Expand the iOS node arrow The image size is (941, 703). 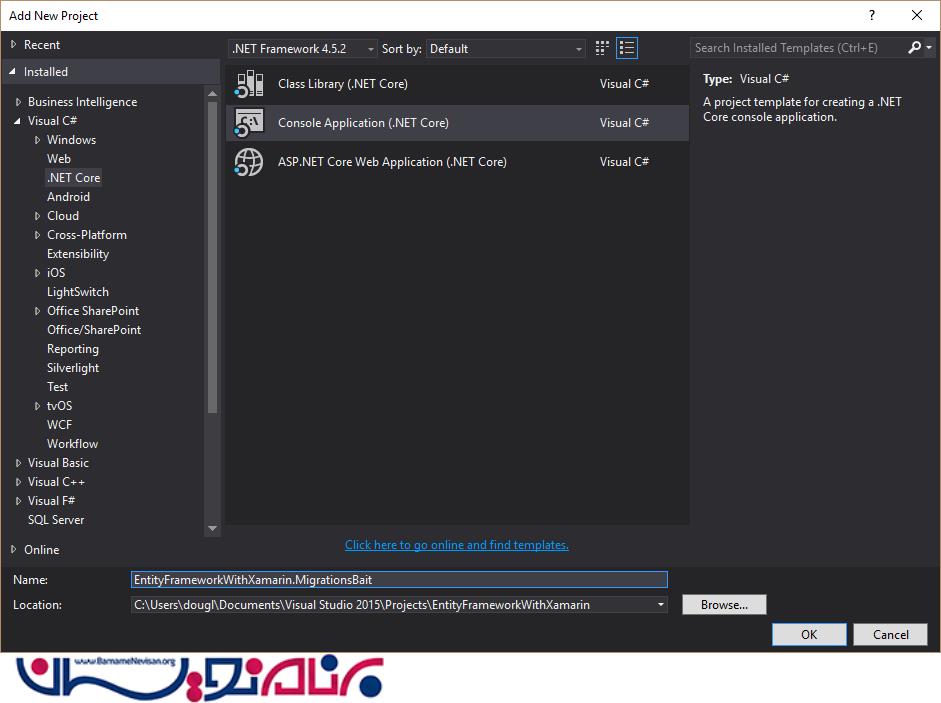[x=37, y=273]
